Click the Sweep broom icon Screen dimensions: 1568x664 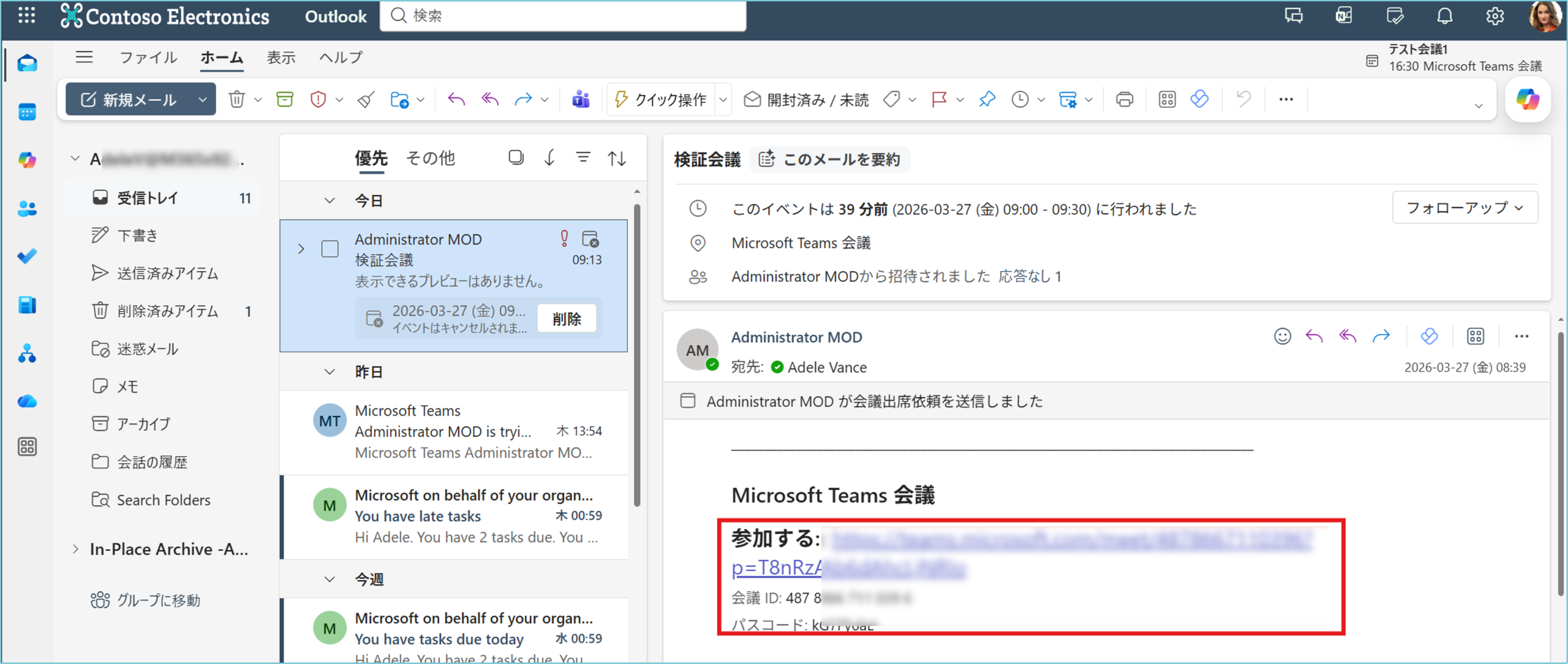click(x=366, y=99)
